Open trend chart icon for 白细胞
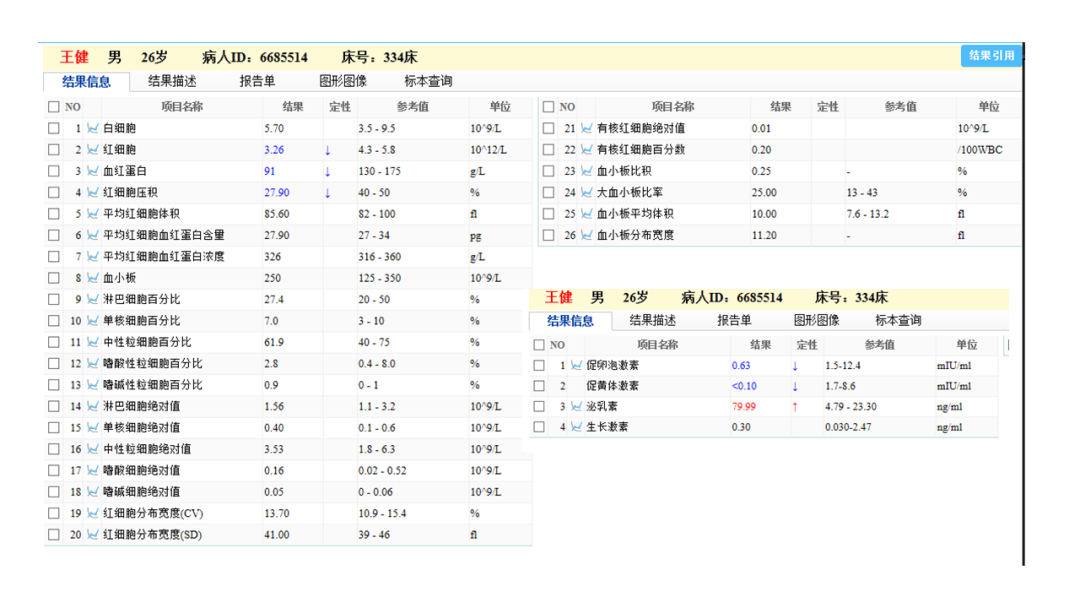Screen dimensions: 1080x608 point(92,128)
